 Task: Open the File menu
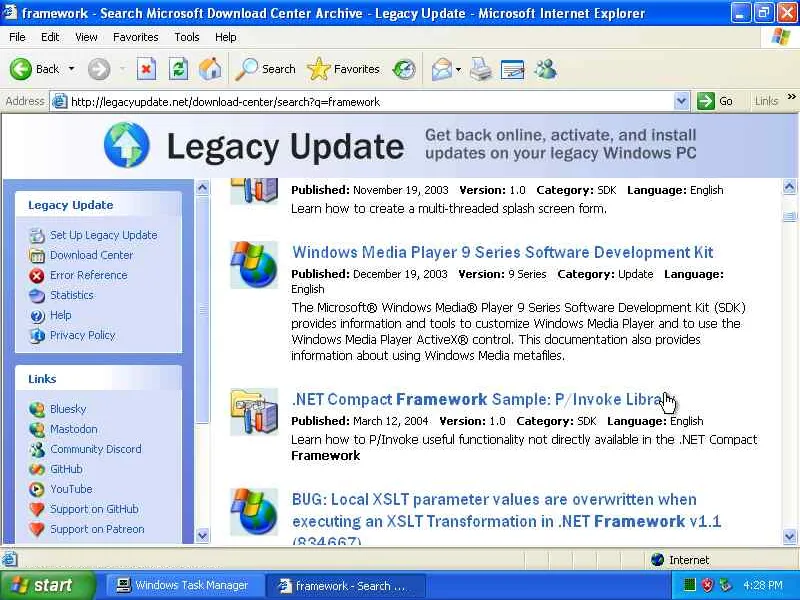pyautogui.click(x=17, y=37)
